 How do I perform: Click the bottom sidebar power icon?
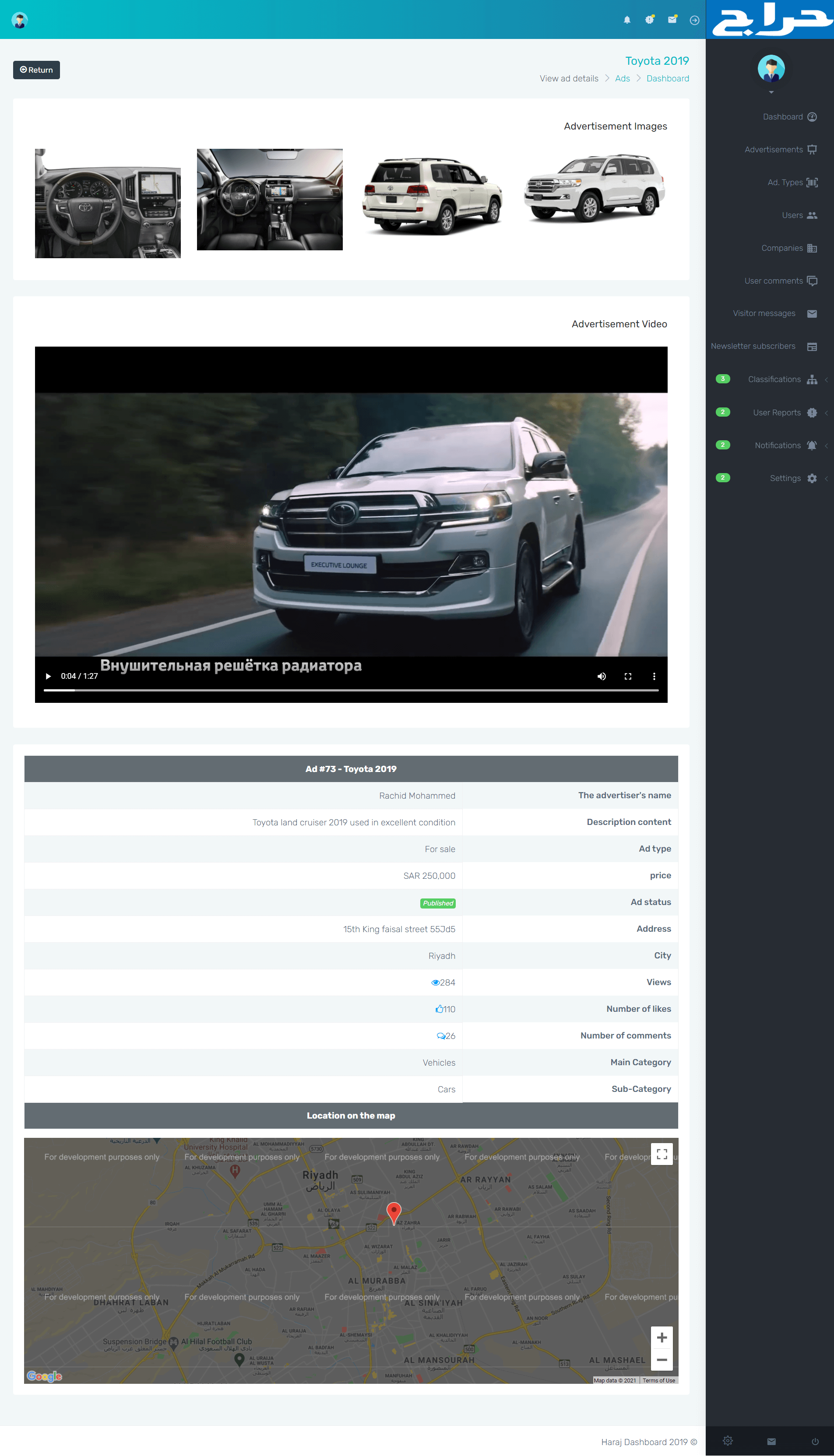815,1441
